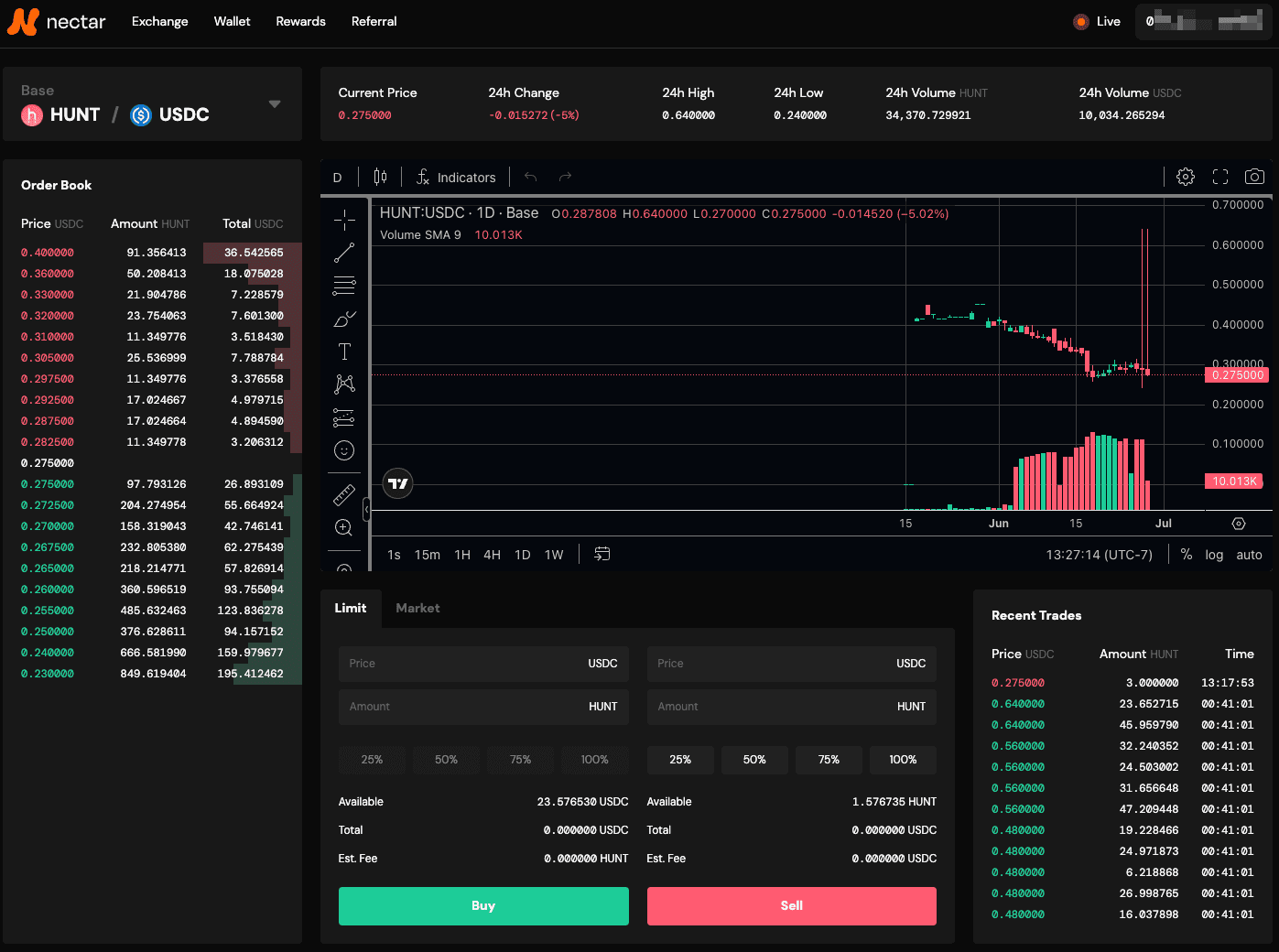Image resolution: width=1279 pixels, height=952 pixels.
Task: Toggle log scale
Action: [1214, 555]
